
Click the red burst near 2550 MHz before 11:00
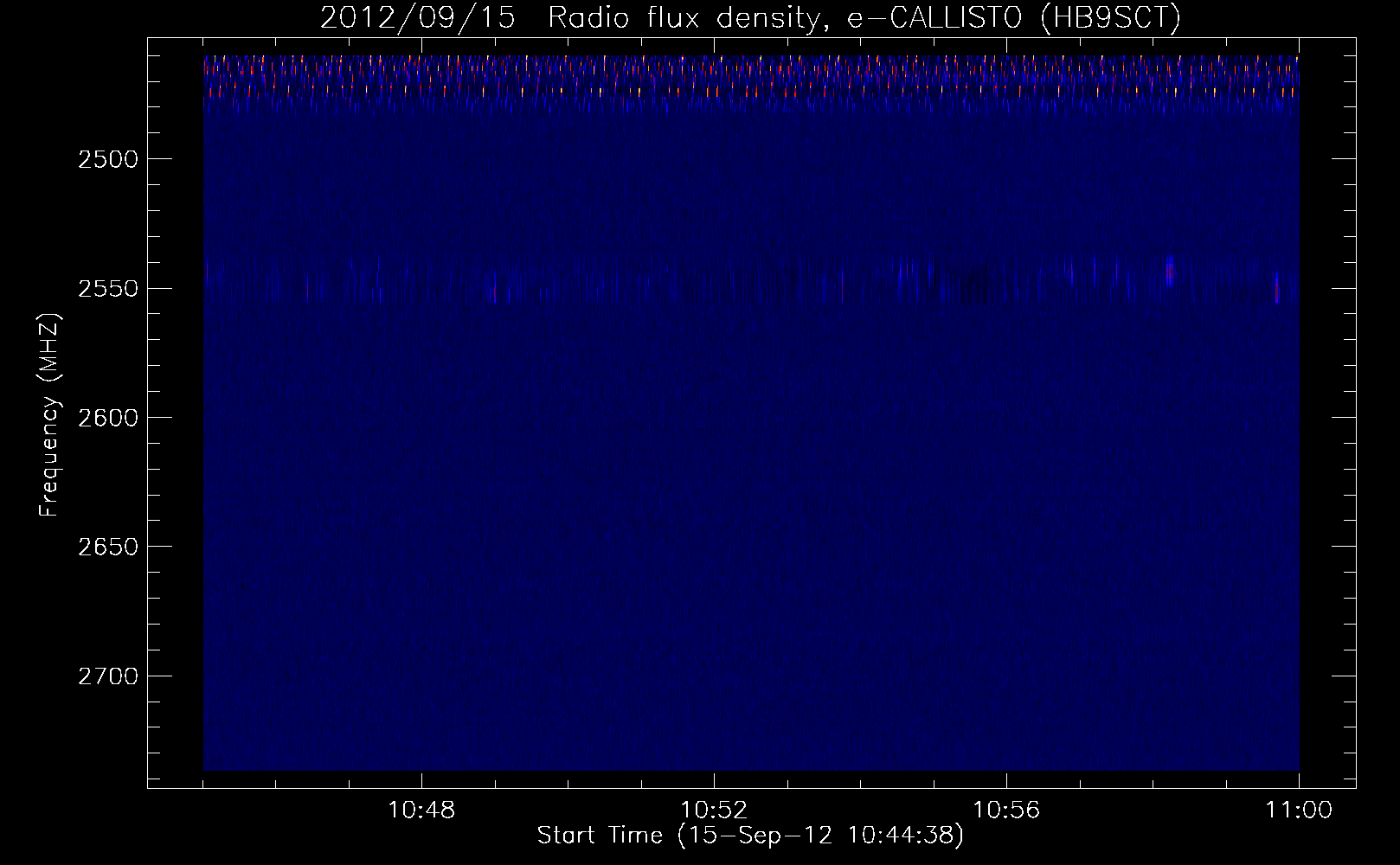click(x=1277, y=288)
